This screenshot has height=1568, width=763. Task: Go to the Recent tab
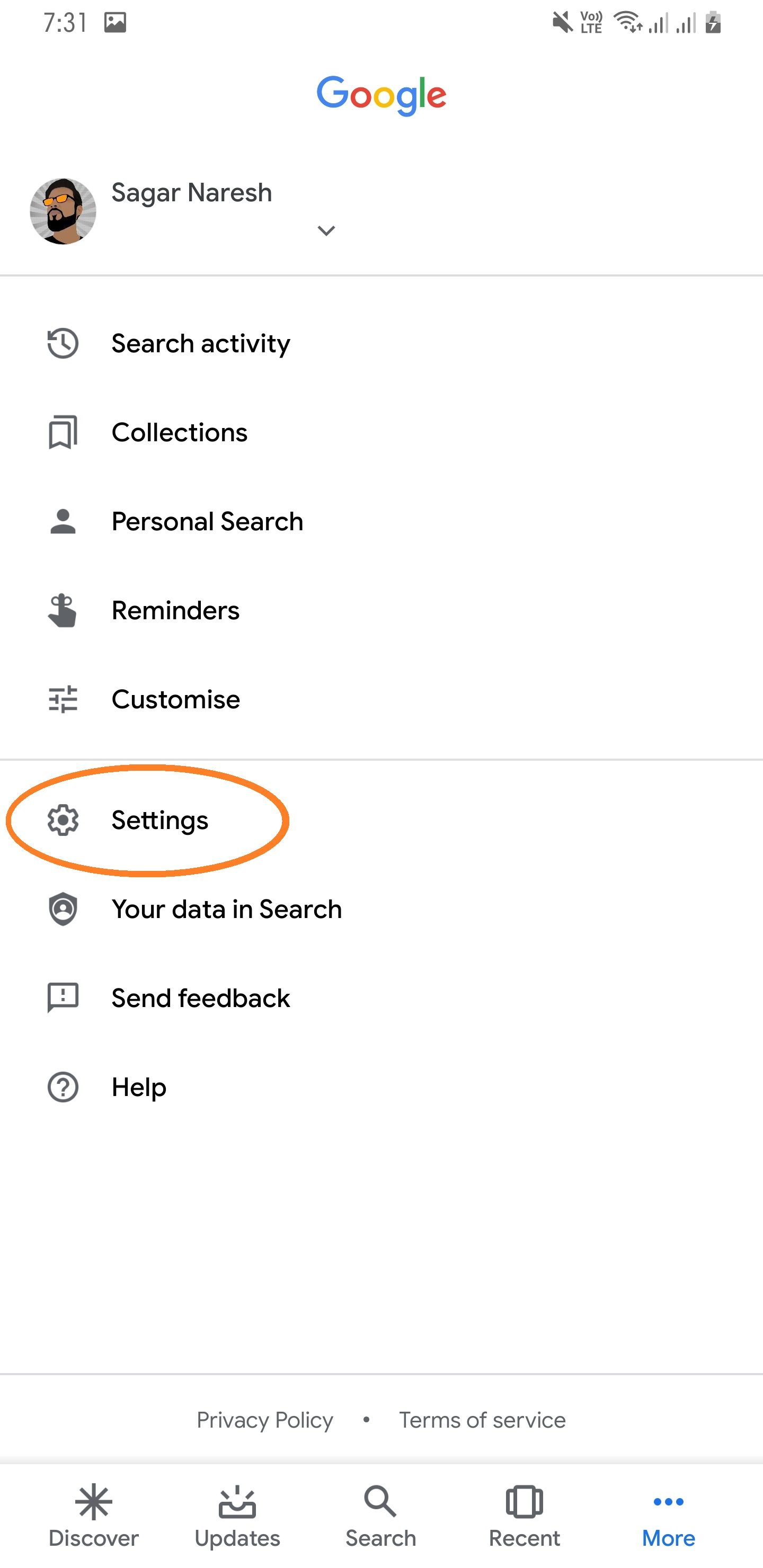tap(524, 1516)
